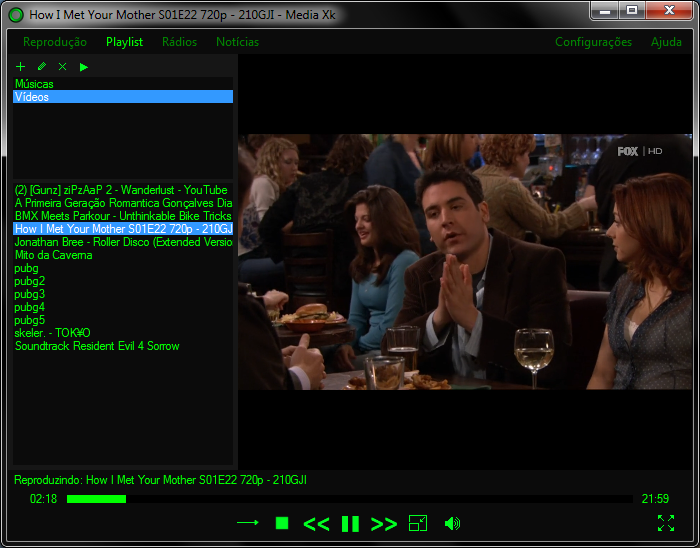
Task: Delete playlist with the X icon
Action: (62, 66)
